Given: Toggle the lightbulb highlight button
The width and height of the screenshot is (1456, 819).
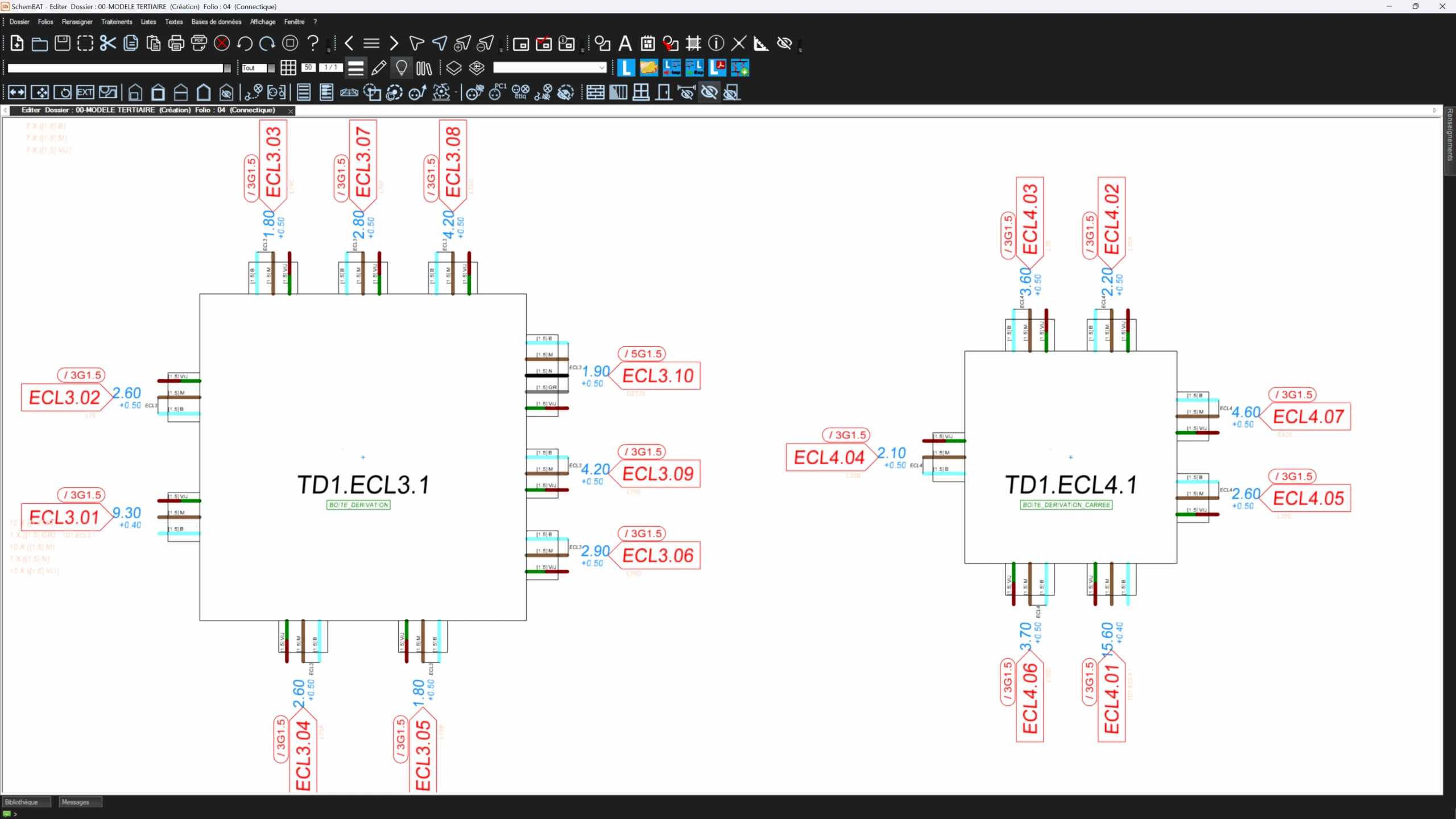Looking at the screenshot, I should click(x=402, y=68).
